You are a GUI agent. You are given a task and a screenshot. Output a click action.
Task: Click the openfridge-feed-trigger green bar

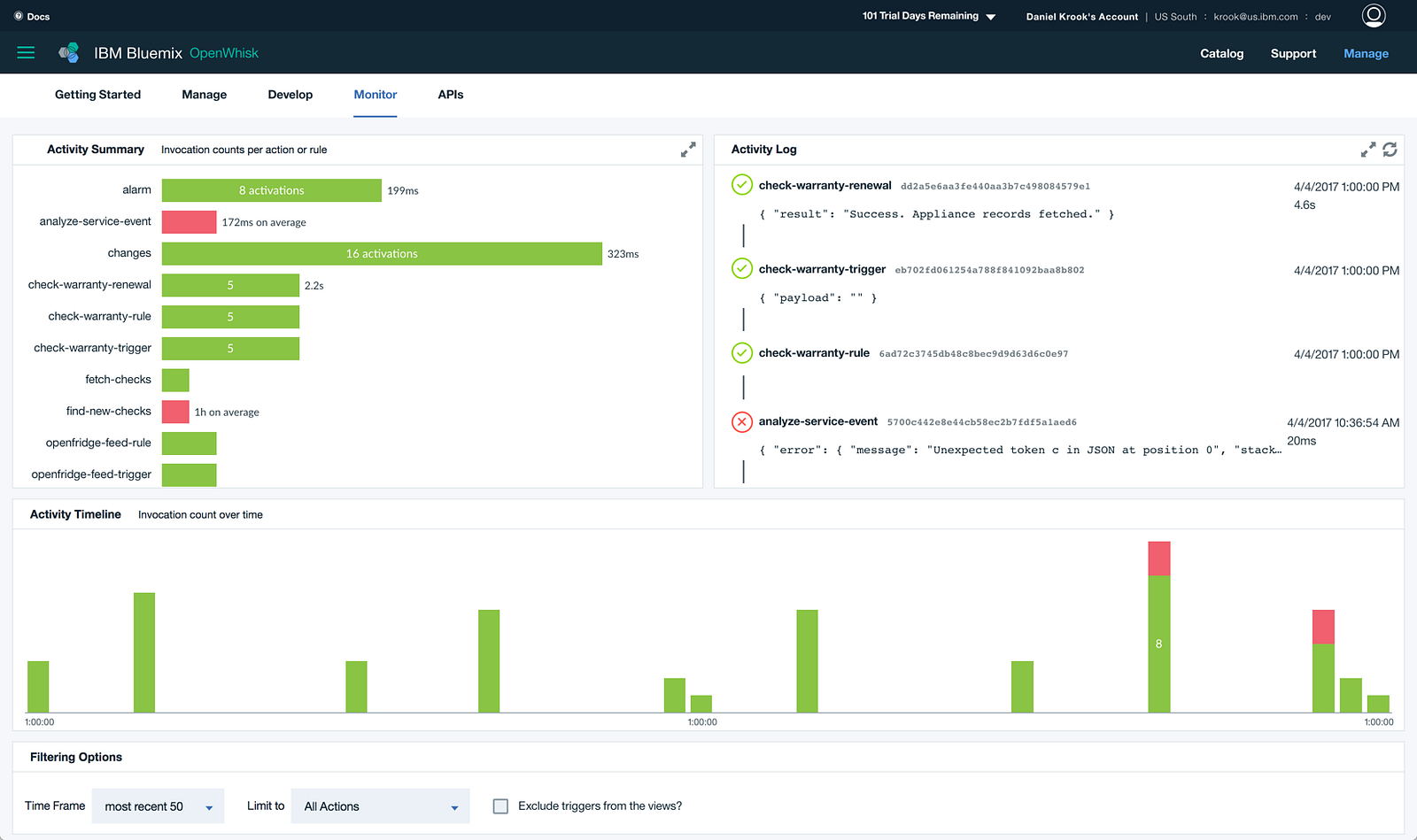coord(190,475)
